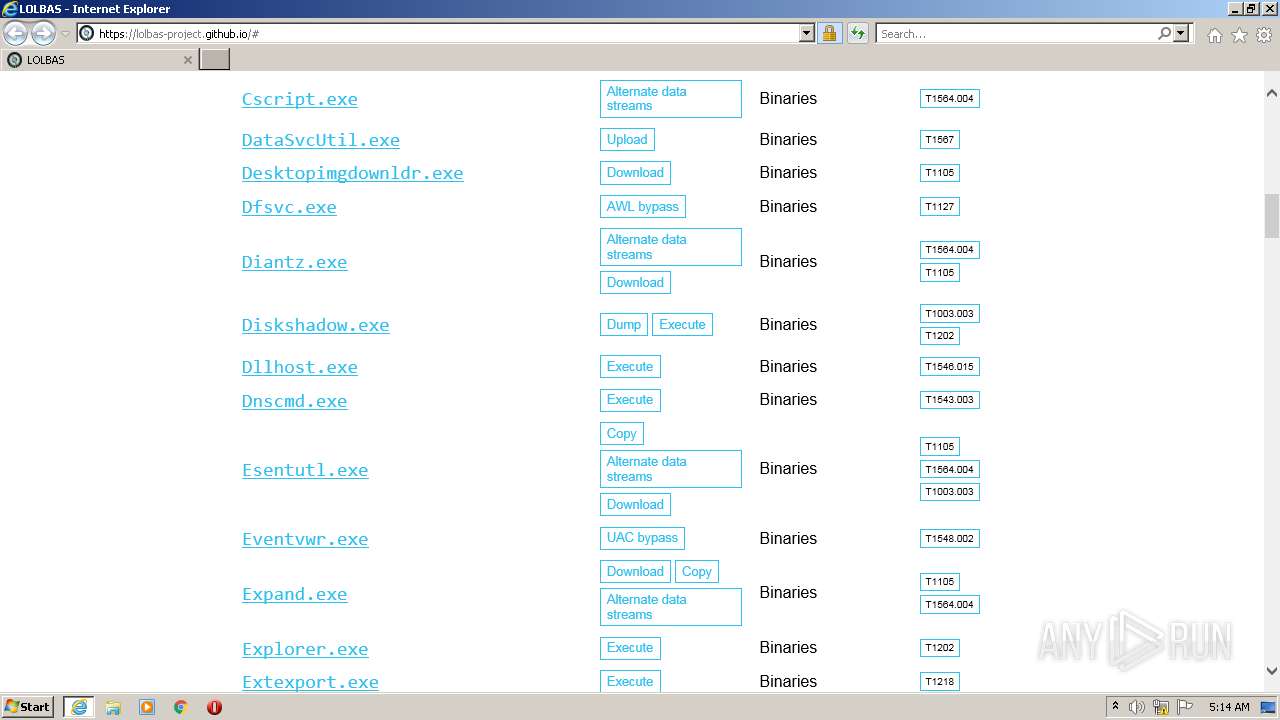This screenshot has width=1280, height=720.
Task: Open the Dnscmd.exe link
Action: pos(294,401)
